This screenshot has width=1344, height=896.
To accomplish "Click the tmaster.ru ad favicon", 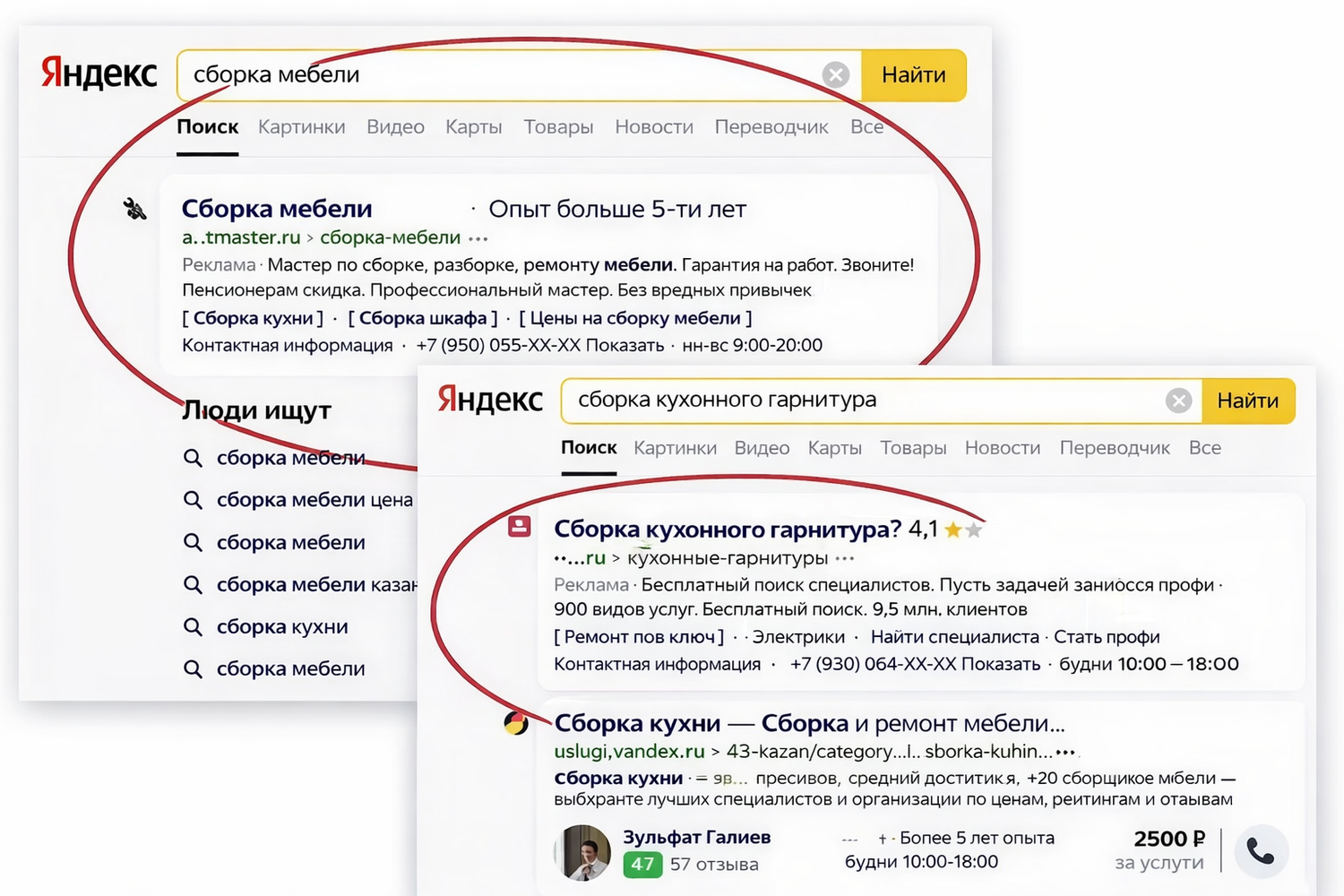I will [x=134, y=210].
